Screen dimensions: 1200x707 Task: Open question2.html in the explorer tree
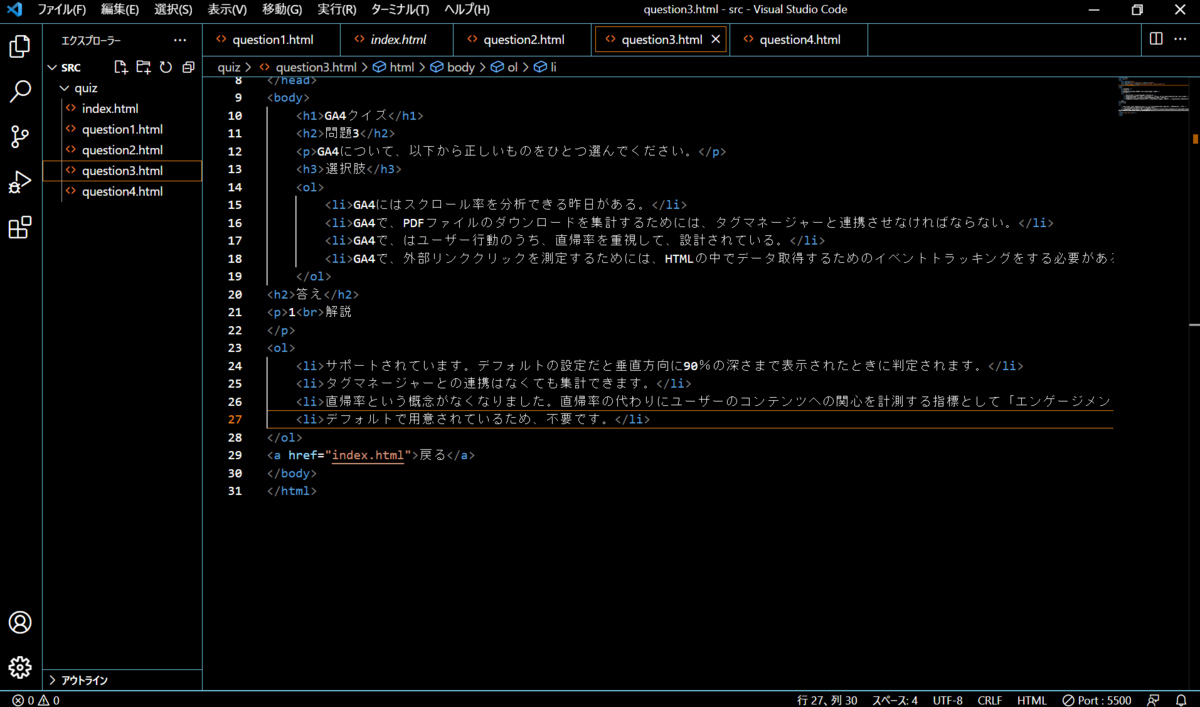coord(122,150)
